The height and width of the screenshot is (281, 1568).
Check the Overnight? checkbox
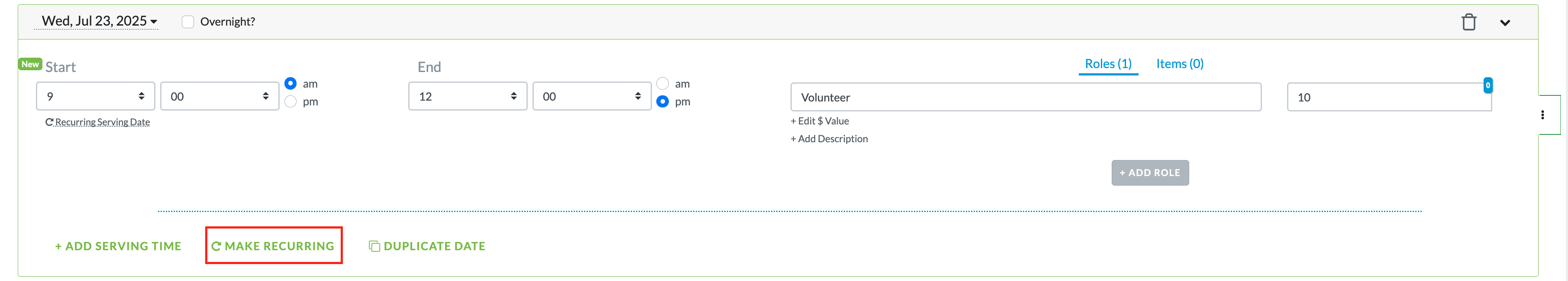[x=188, y=22]
